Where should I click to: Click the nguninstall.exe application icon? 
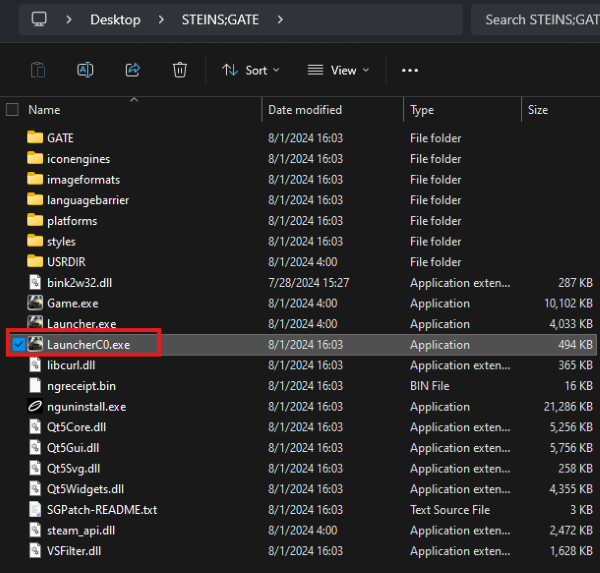click(35, 406)
